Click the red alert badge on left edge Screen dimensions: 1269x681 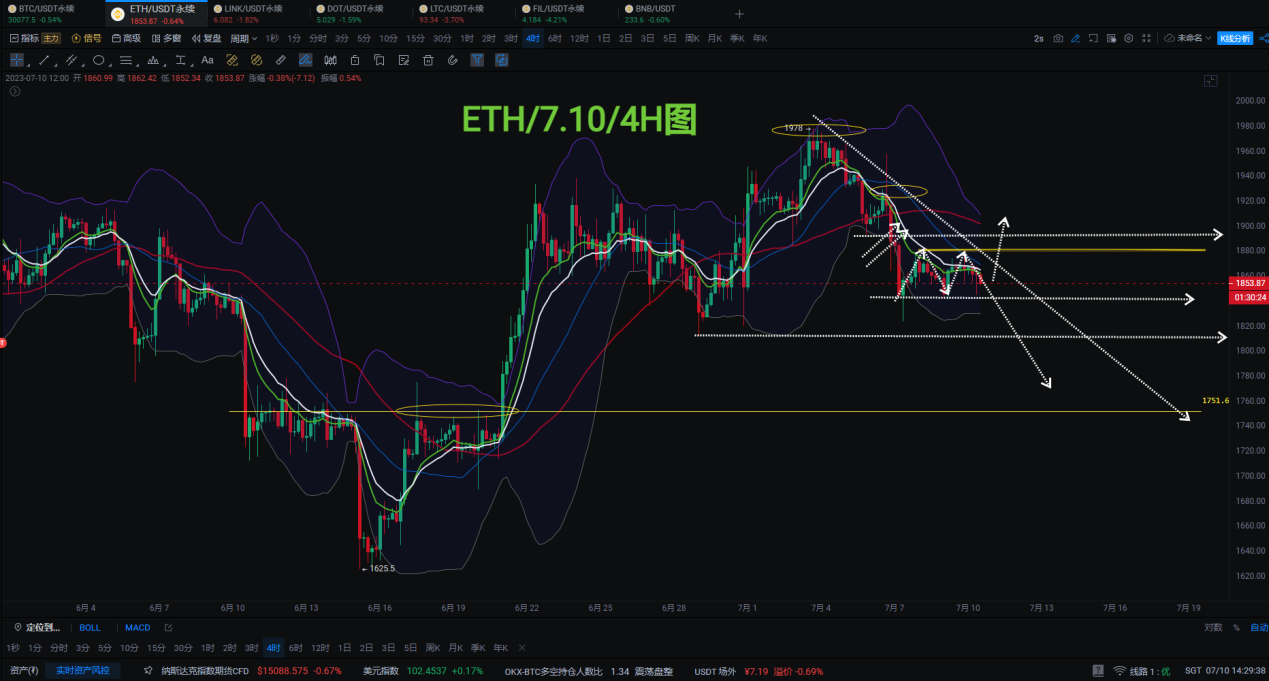coord(3,343)
